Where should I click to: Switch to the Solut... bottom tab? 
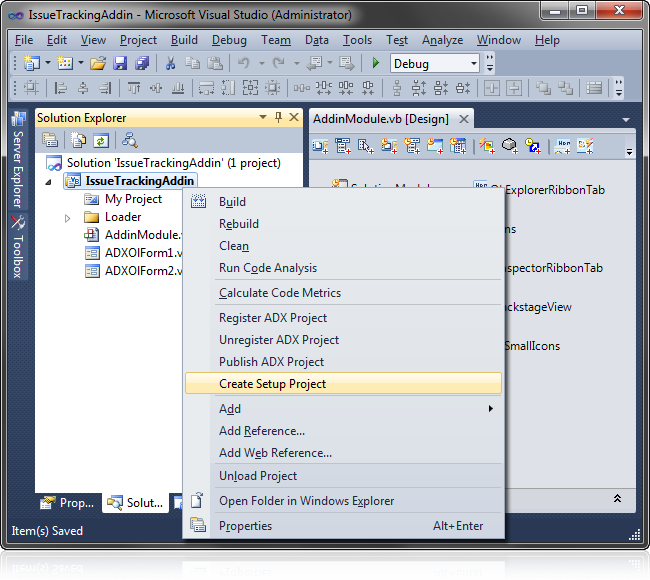[135, 503]
